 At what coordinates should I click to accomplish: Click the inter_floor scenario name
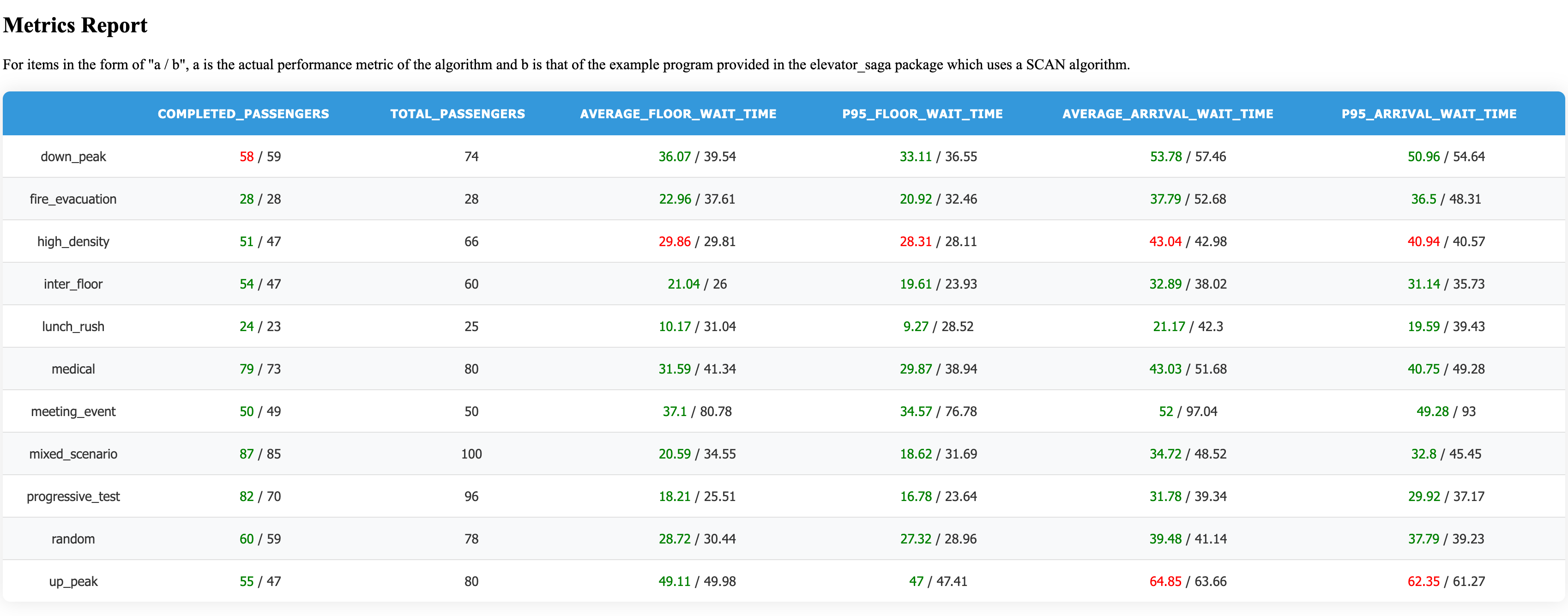click(x=73, y=284)
